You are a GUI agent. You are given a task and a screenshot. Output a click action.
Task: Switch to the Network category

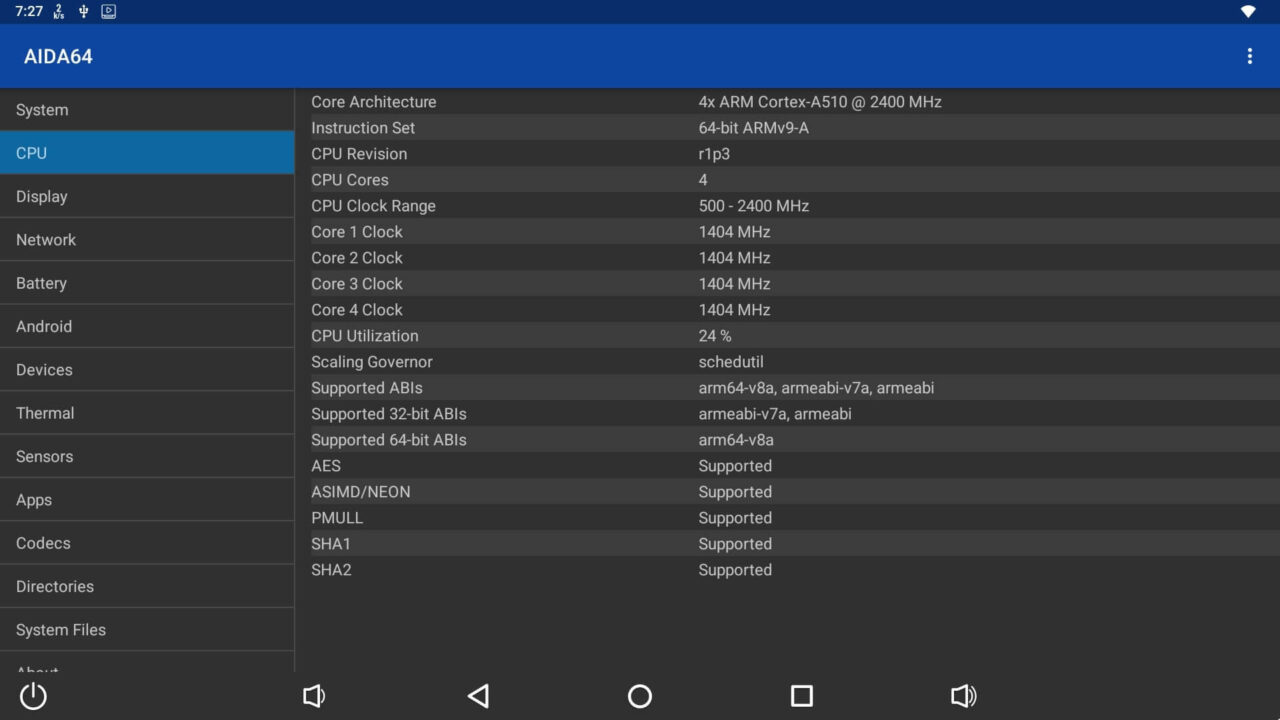pos(147,240)
